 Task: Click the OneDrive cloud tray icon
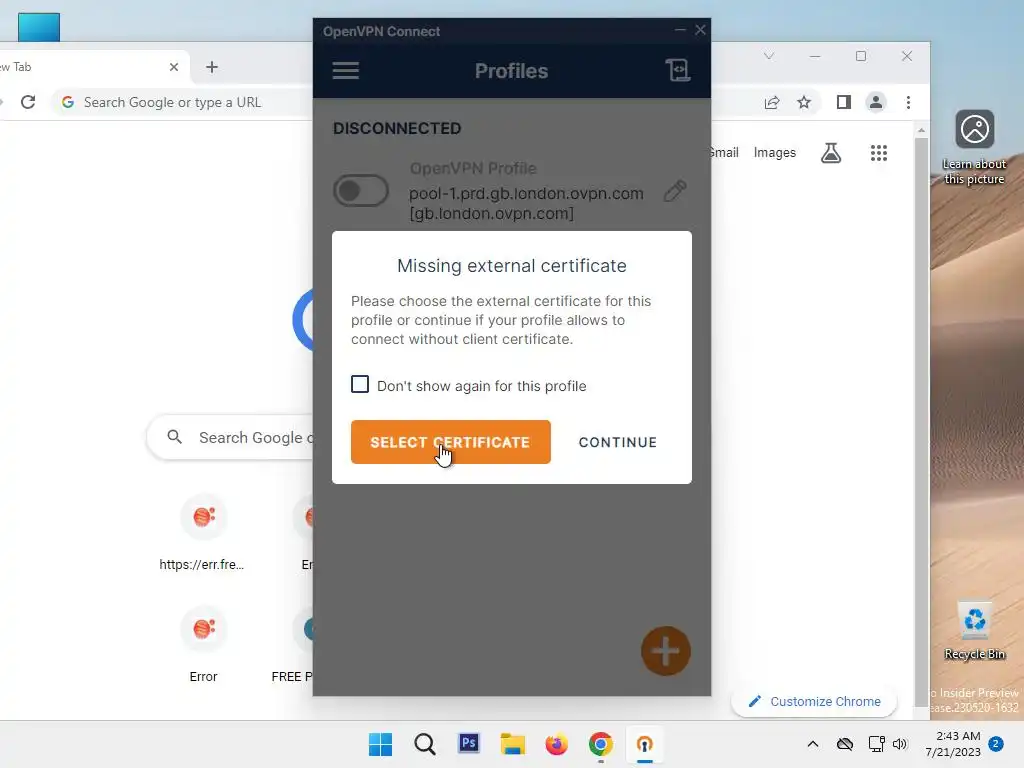(845, 744)
